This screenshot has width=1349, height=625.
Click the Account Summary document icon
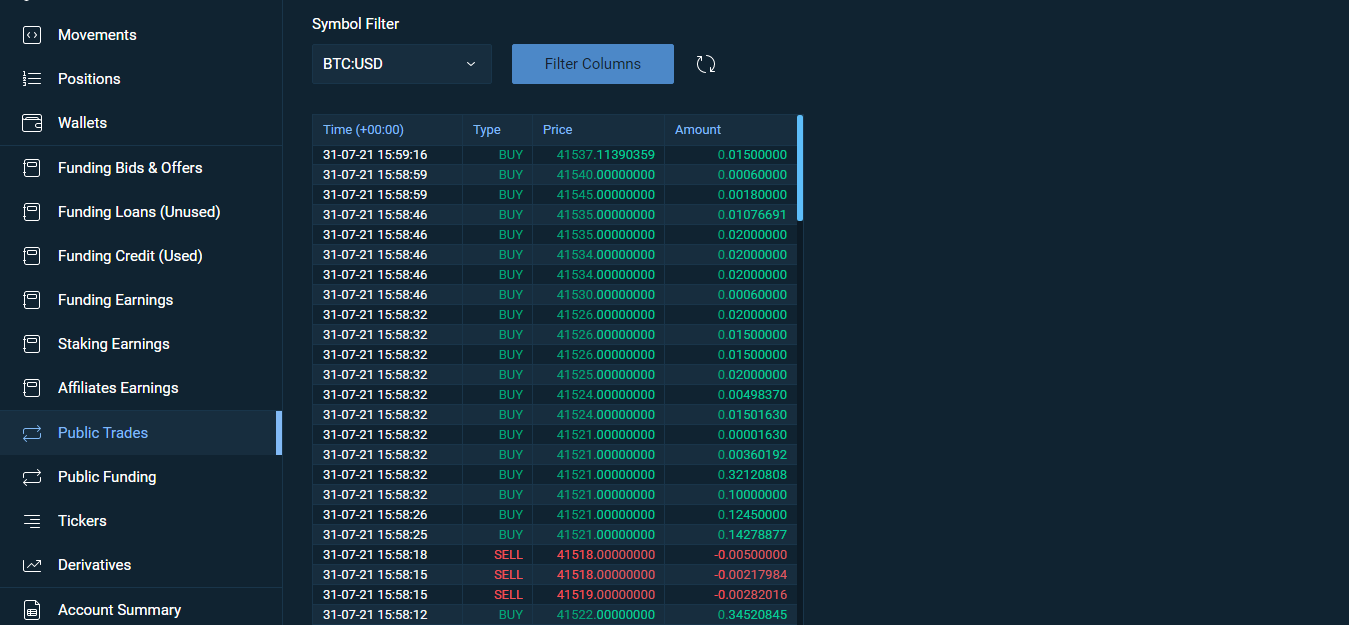[x=32, y=610]
